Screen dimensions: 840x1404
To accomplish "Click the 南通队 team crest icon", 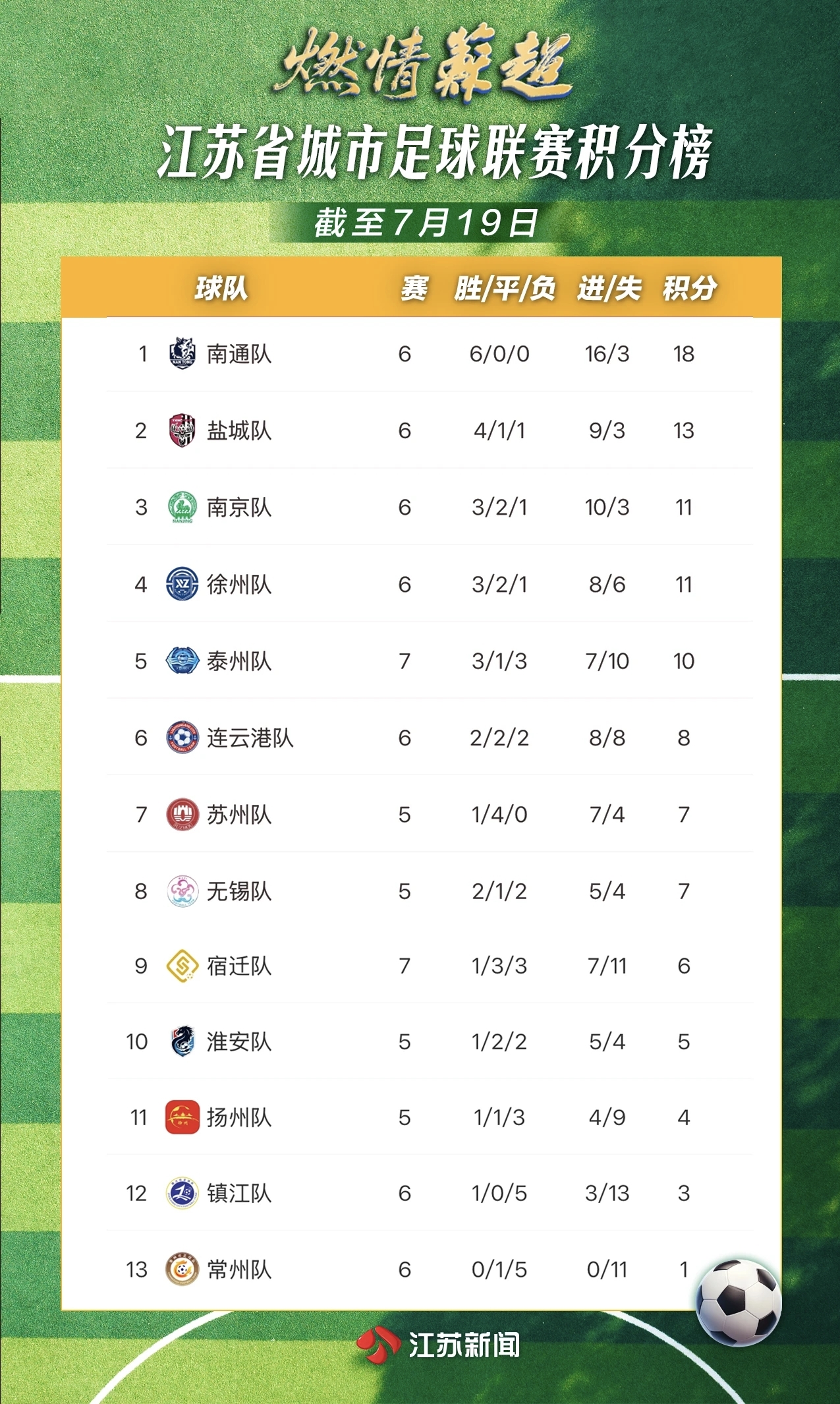I will tap(182, 353).
